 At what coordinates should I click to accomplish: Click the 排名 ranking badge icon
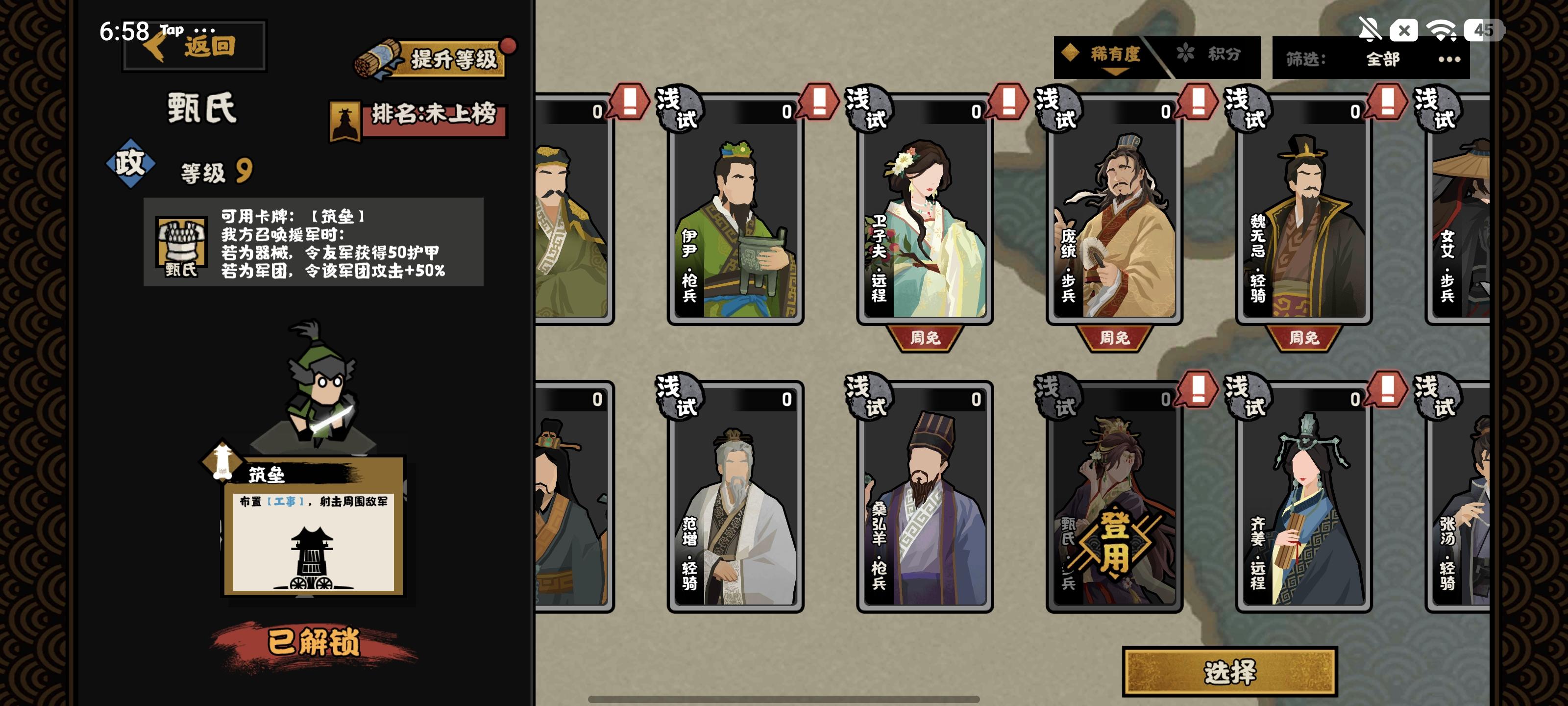pos(344,121)
